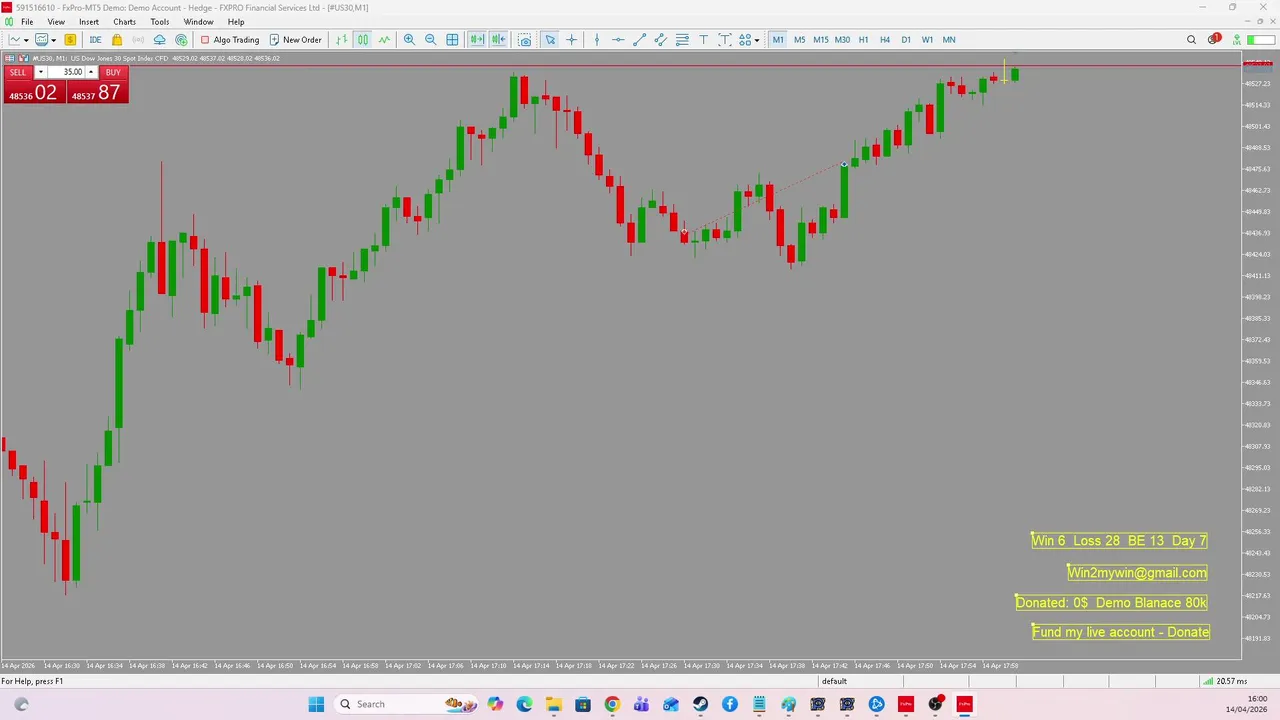The image size is (1280, 720).
Task: Select the M1 timeframe
Action: pyautogui.click(x=778, y=40)
